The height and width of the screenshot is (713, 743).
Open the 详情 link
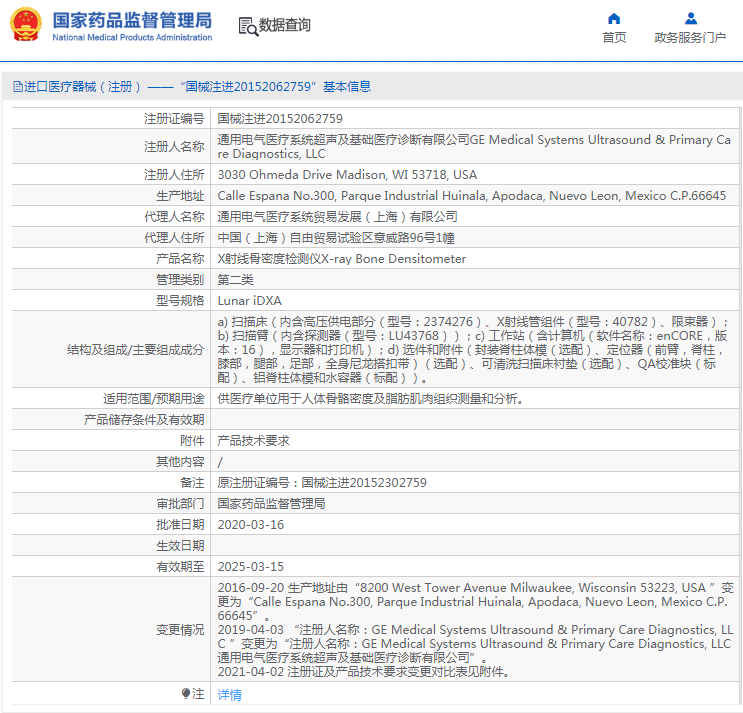point(229,695)
